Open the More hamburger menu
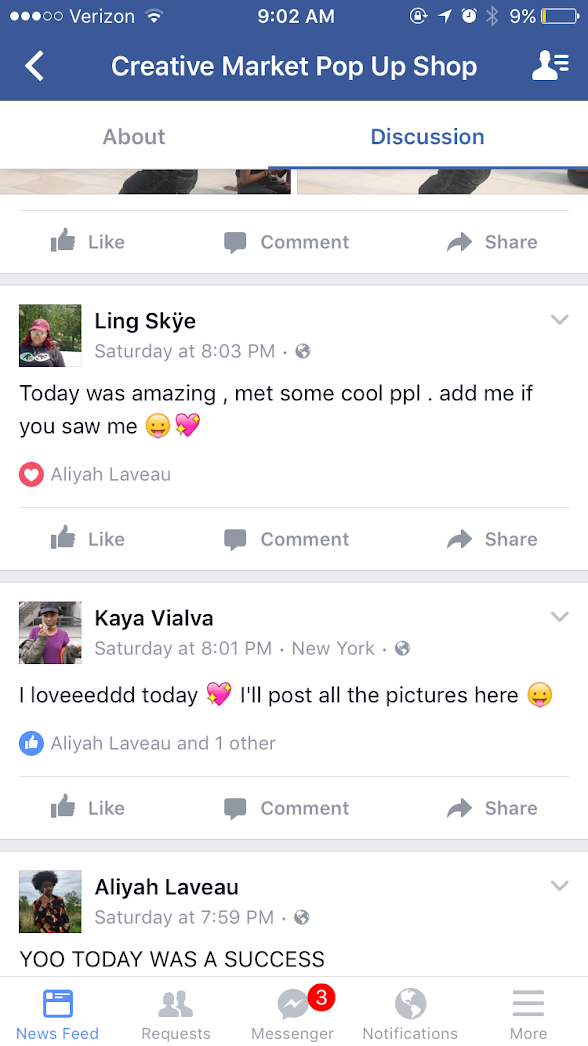 tap(529, 1014)
